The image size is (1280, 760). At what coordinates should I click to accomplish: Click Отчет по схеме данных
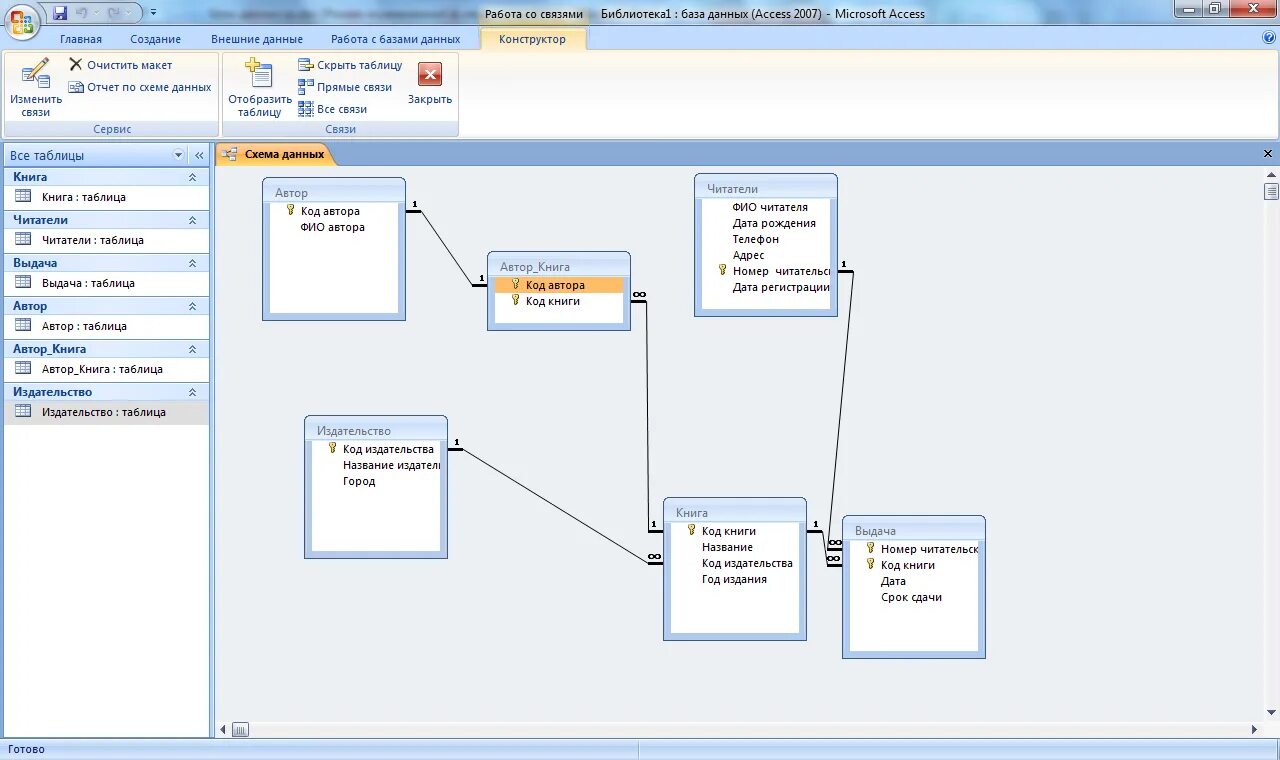pos(140,87)
